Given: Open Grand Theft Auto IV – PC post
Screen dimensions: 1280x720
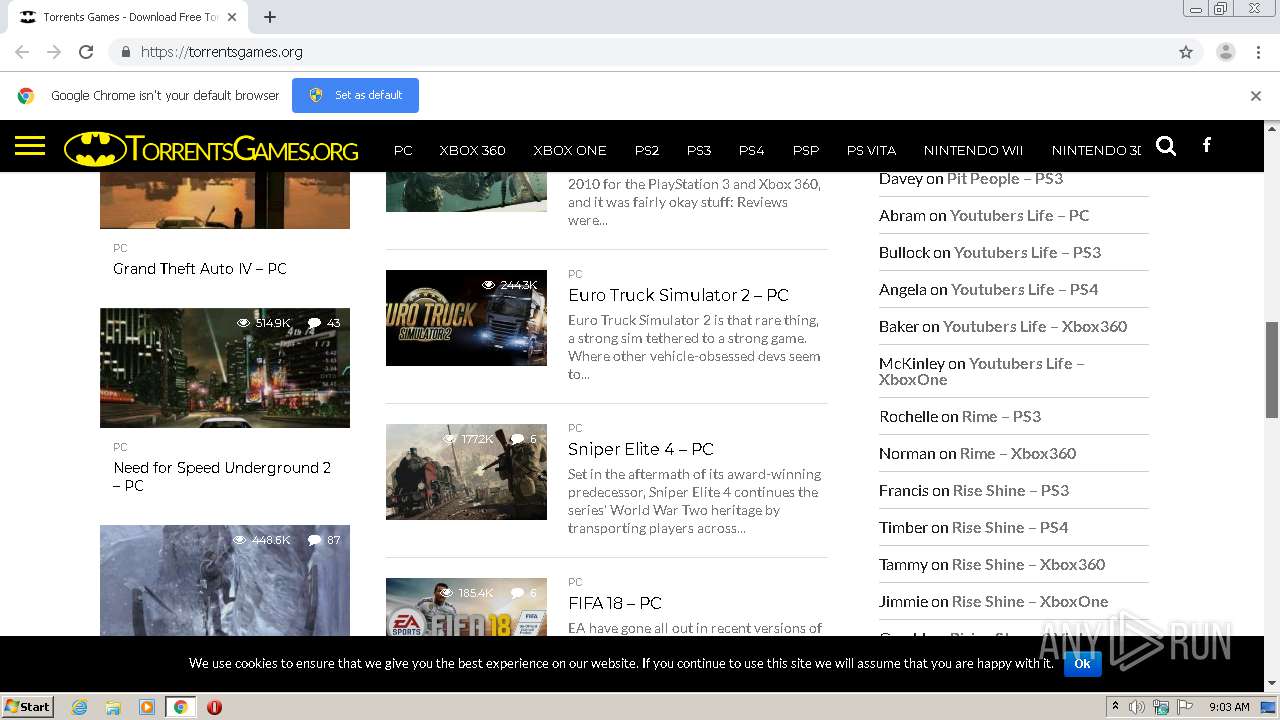Looking at the screenshot, I should 200,268.
